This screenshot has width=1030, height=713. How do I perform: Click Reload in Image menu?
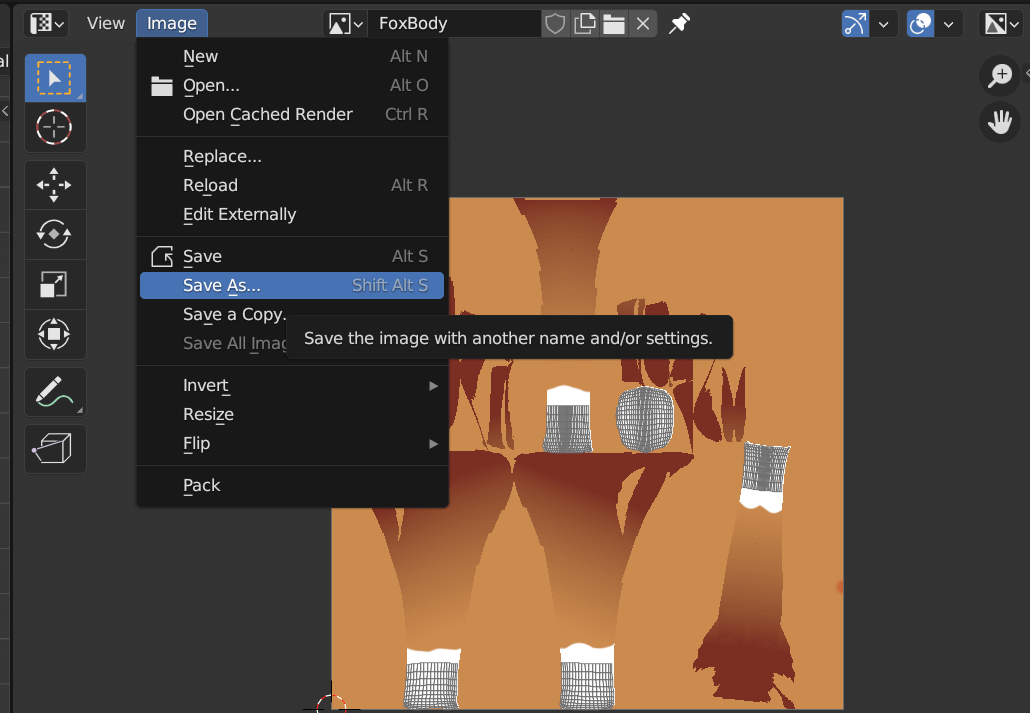pos(292,185)
